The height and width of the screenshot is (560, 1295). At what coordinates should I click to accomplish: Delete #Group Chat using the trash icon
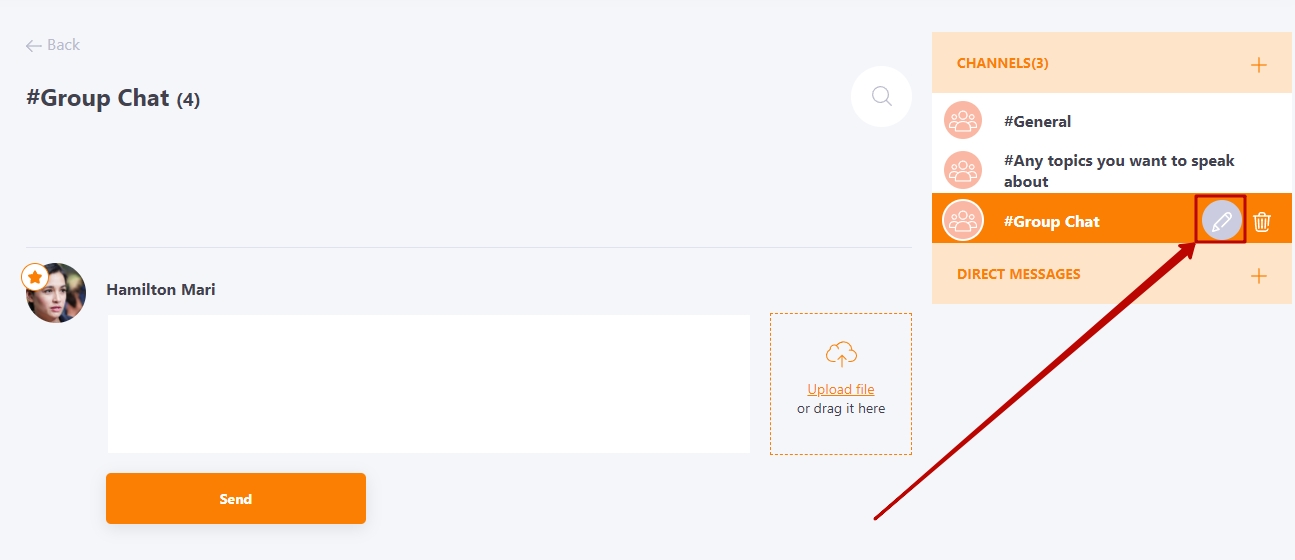pos(1262,222)
